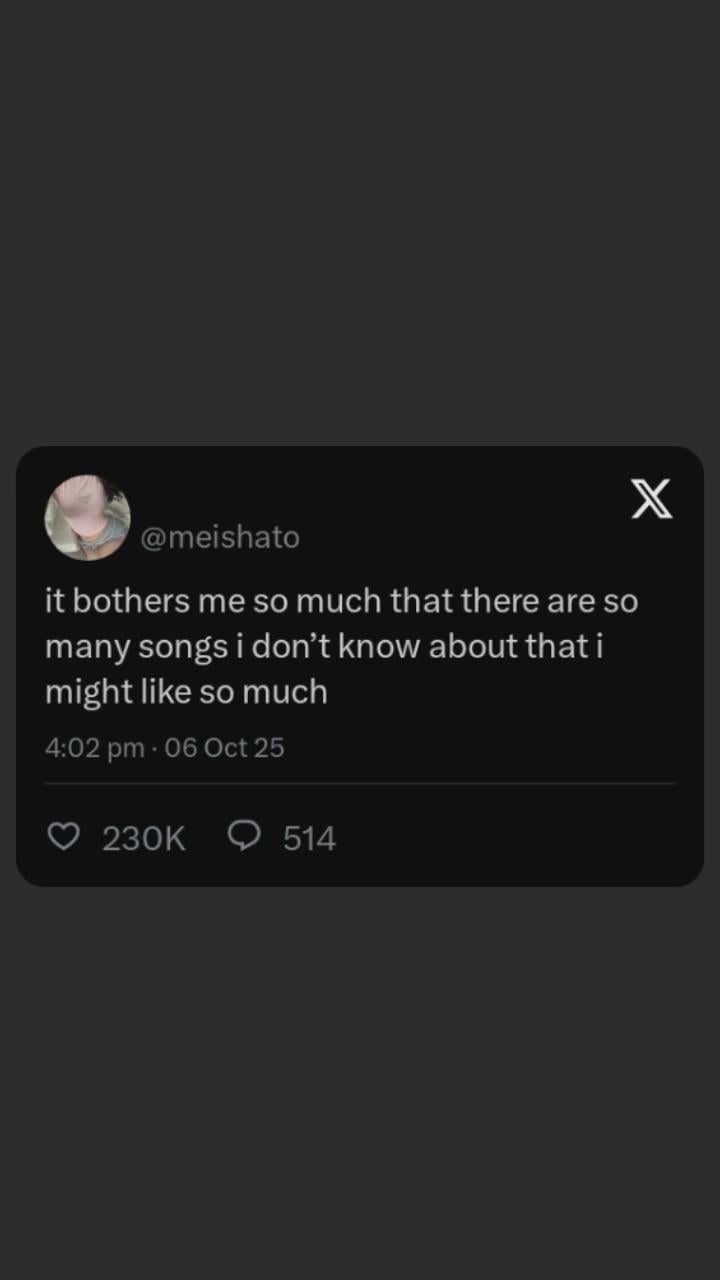Viewport: 720px width, 1280px height.
Task: Open the meishato profile picture
Action: point(87,518)
